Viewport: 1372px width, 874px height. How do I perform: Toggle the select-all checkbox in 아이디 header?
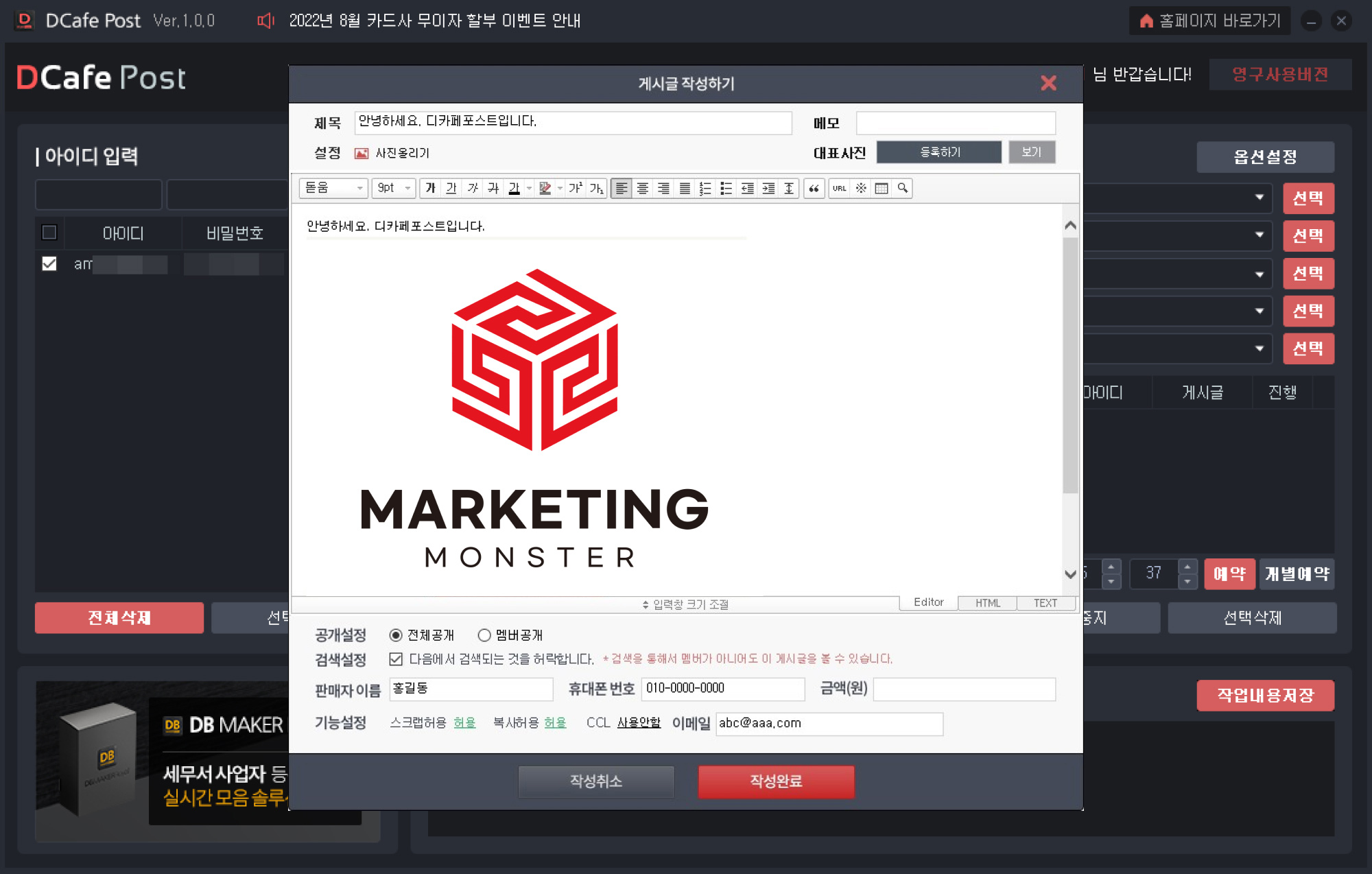point(49,233)
